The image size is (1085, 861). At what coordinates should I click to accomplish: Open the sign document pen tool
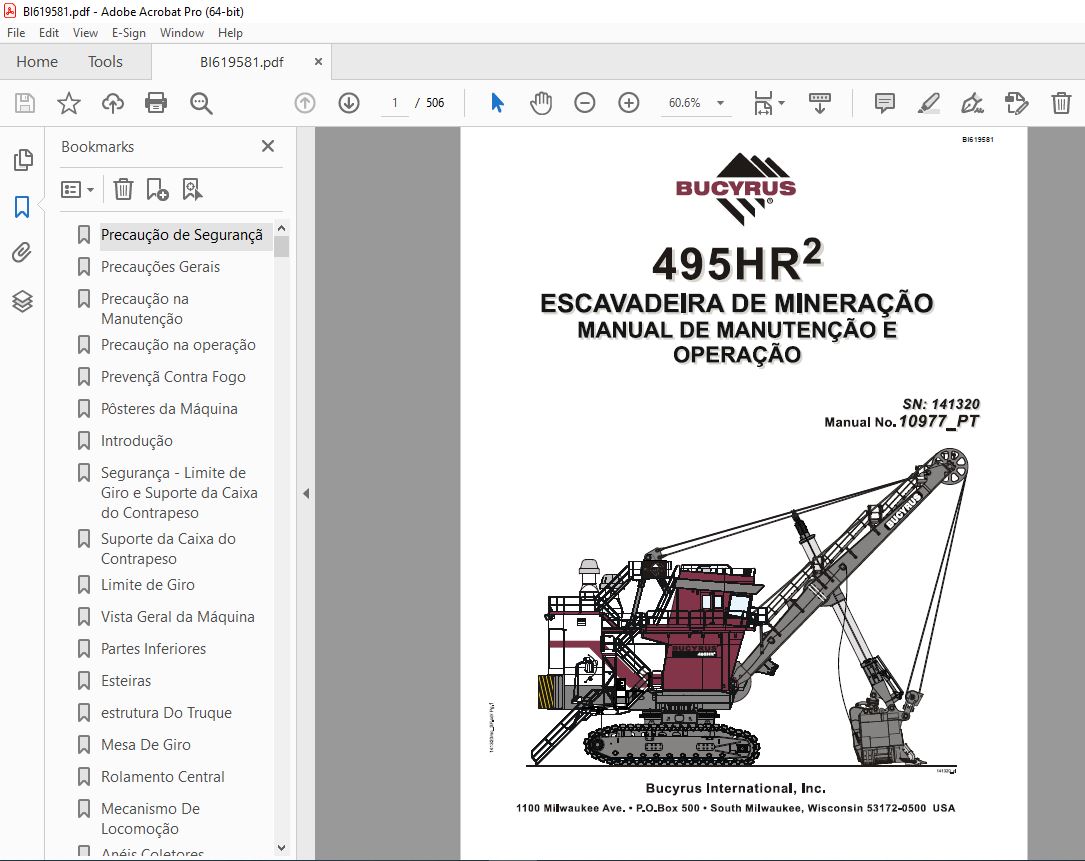[972, 103]
